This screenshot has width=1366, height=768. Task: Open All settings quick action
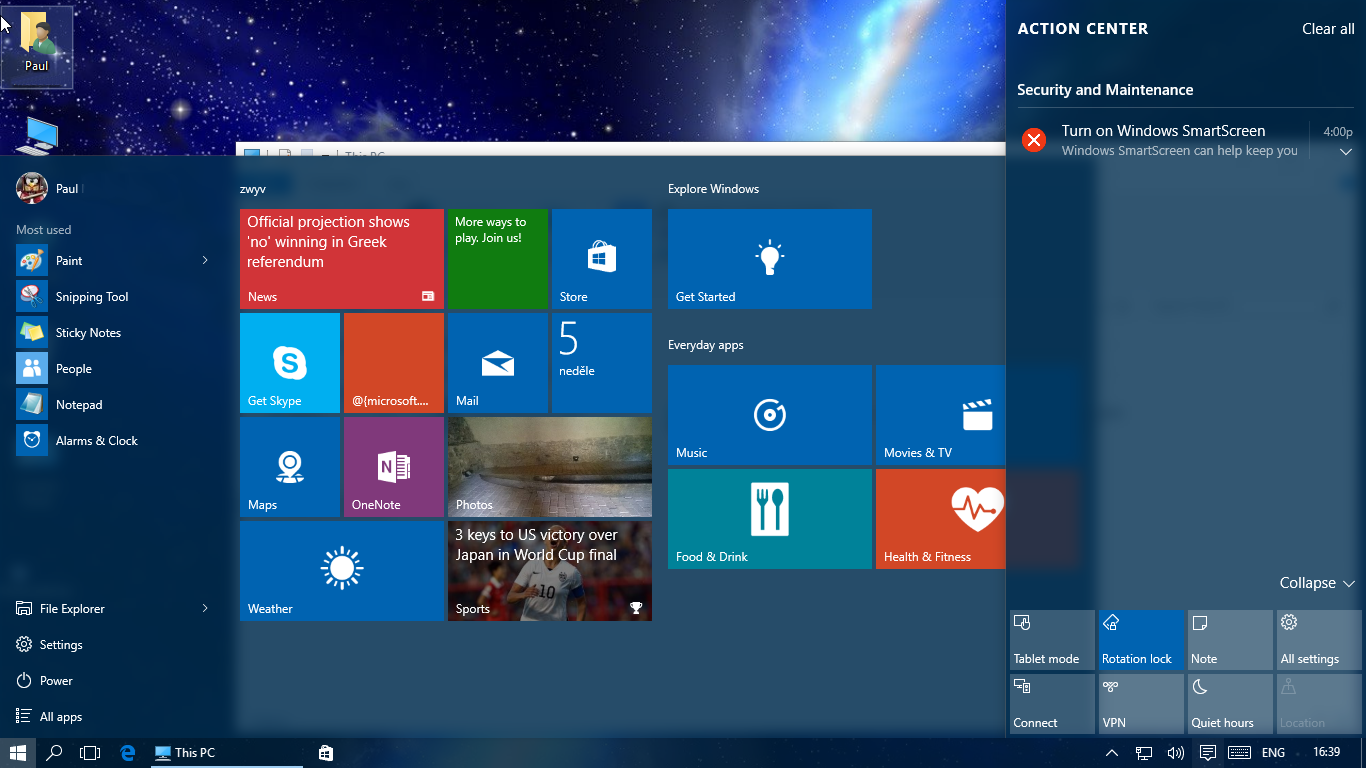pos(1319,640)
